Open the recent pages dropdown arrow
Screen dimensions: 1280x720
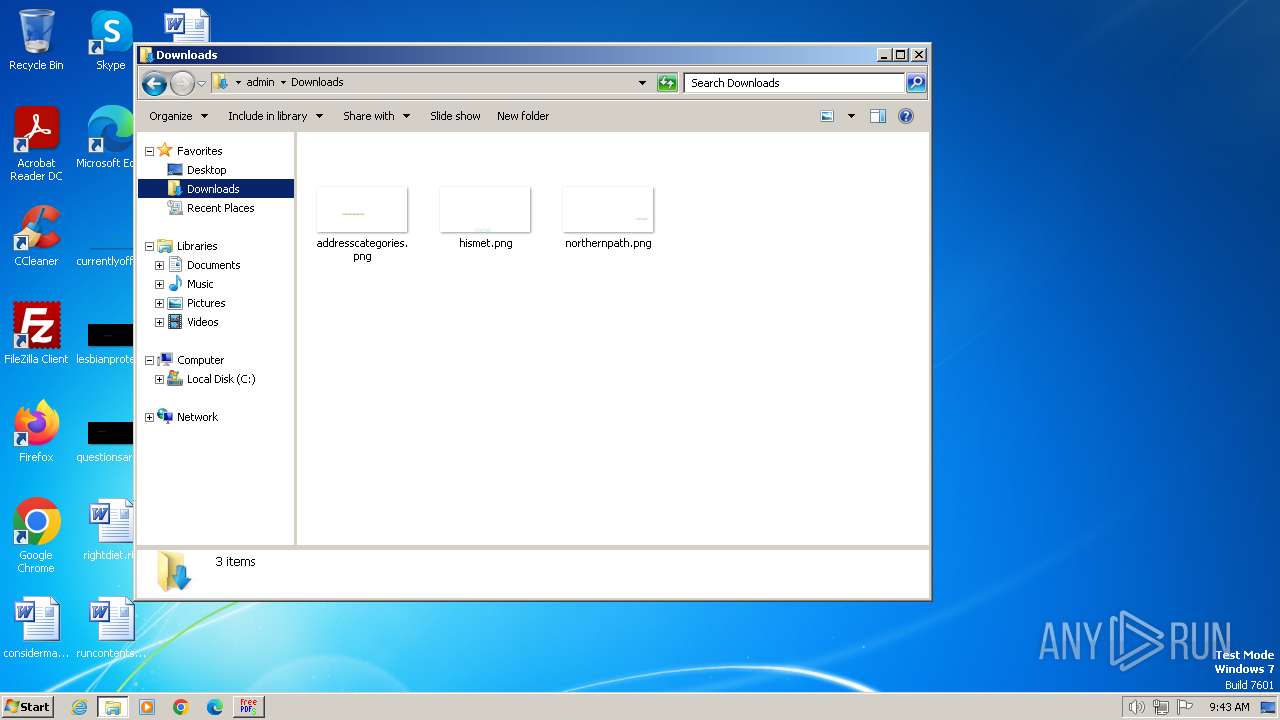[201, 83]
